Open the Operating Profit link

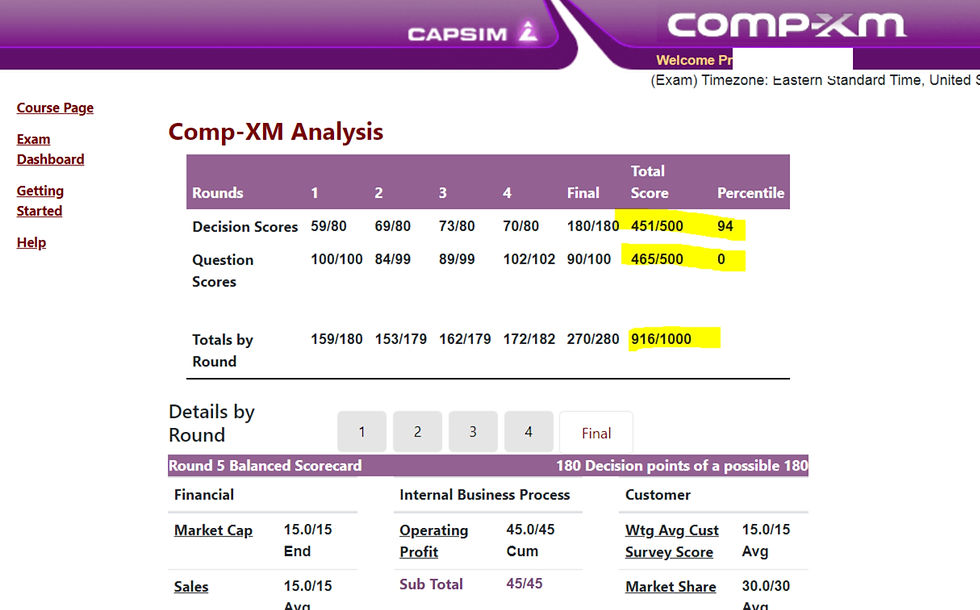point(434,541)
